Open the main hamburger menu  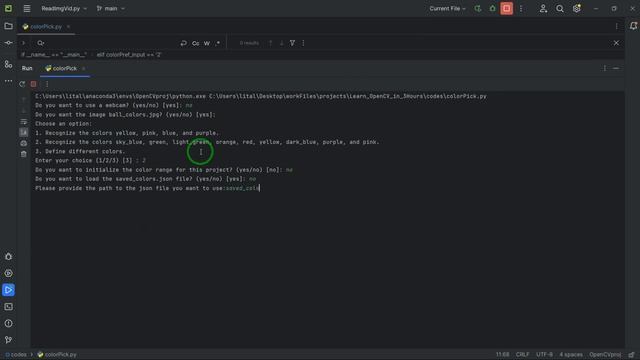[x=27, y=9]
